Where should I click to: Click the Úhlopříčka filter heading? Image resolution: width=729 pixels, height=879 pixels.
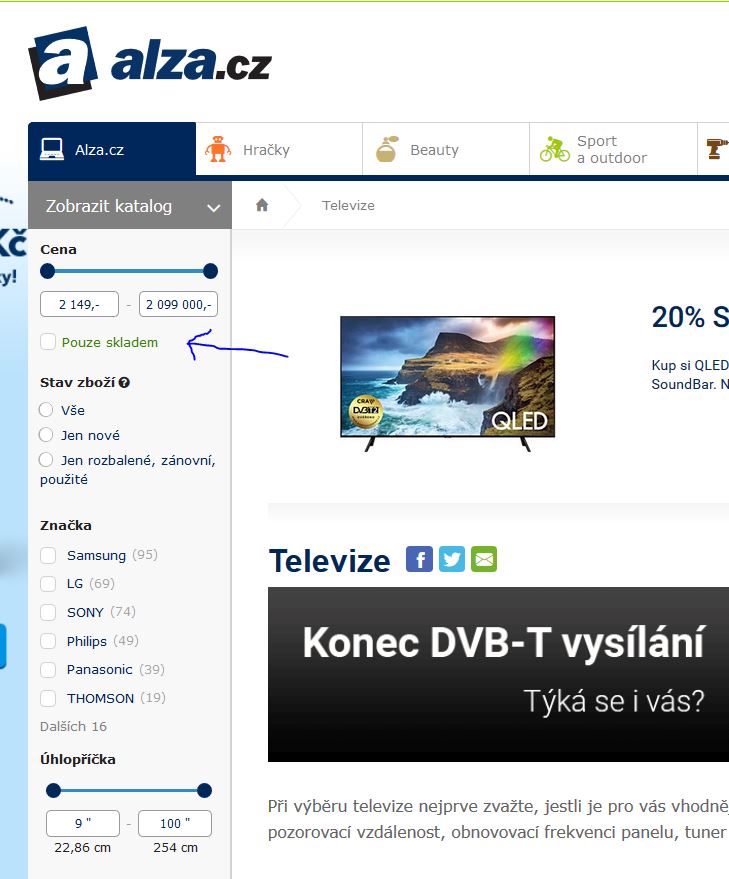click(x=78, y=760)
